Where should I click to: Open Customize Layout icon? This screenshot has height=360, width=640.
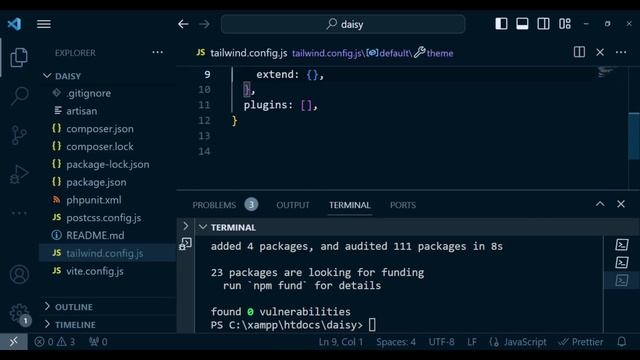coord(565,24)
